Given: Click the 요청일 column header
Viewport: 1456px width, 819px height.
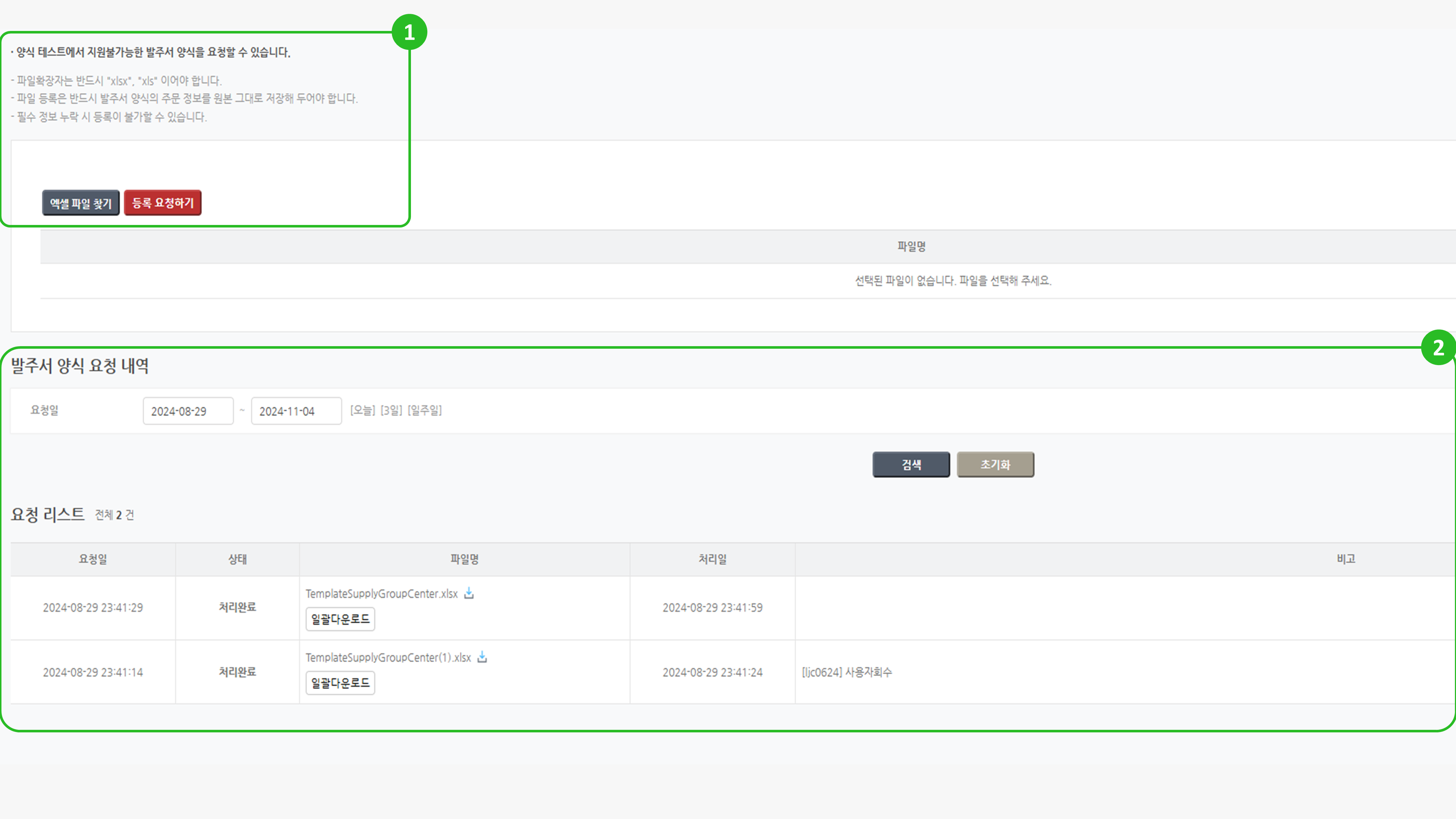Looking at the screenshot, I should point(93,559).
